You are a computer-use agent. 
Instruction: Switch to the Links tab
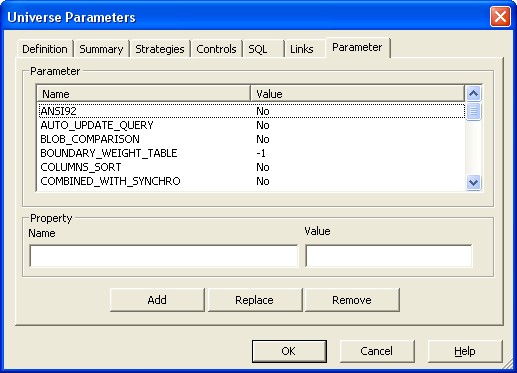point(305,49)
